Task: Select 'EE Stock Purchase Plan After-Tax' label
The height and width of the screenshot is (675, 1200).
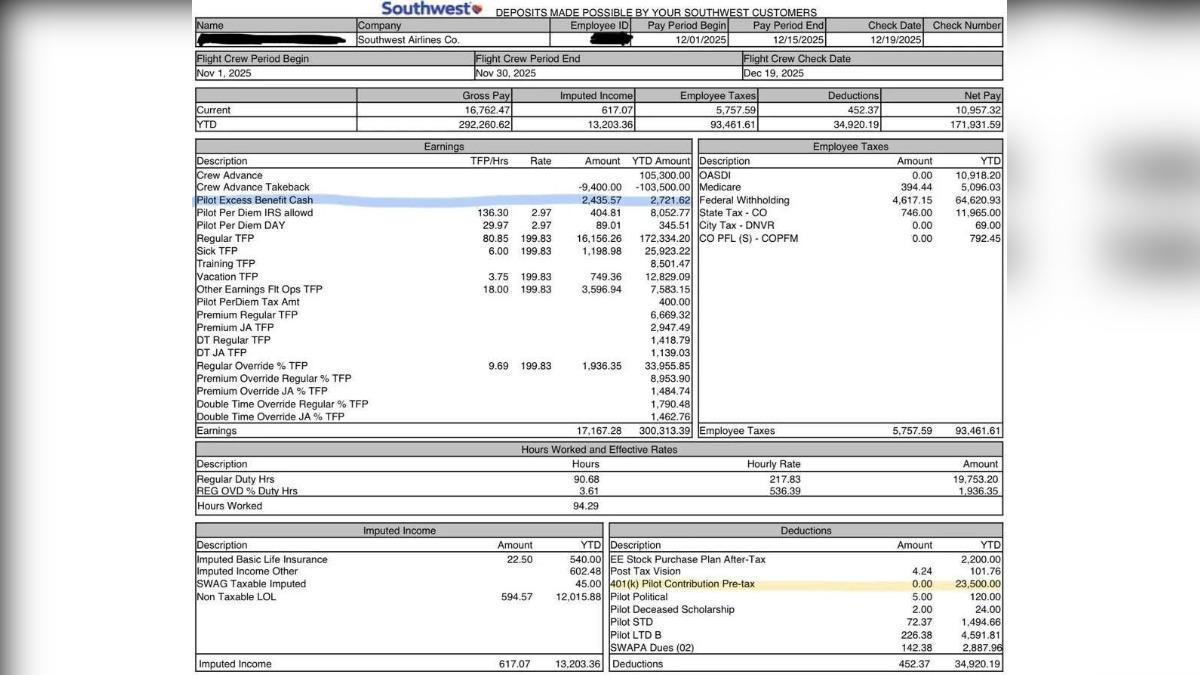Action: point(688,560)
